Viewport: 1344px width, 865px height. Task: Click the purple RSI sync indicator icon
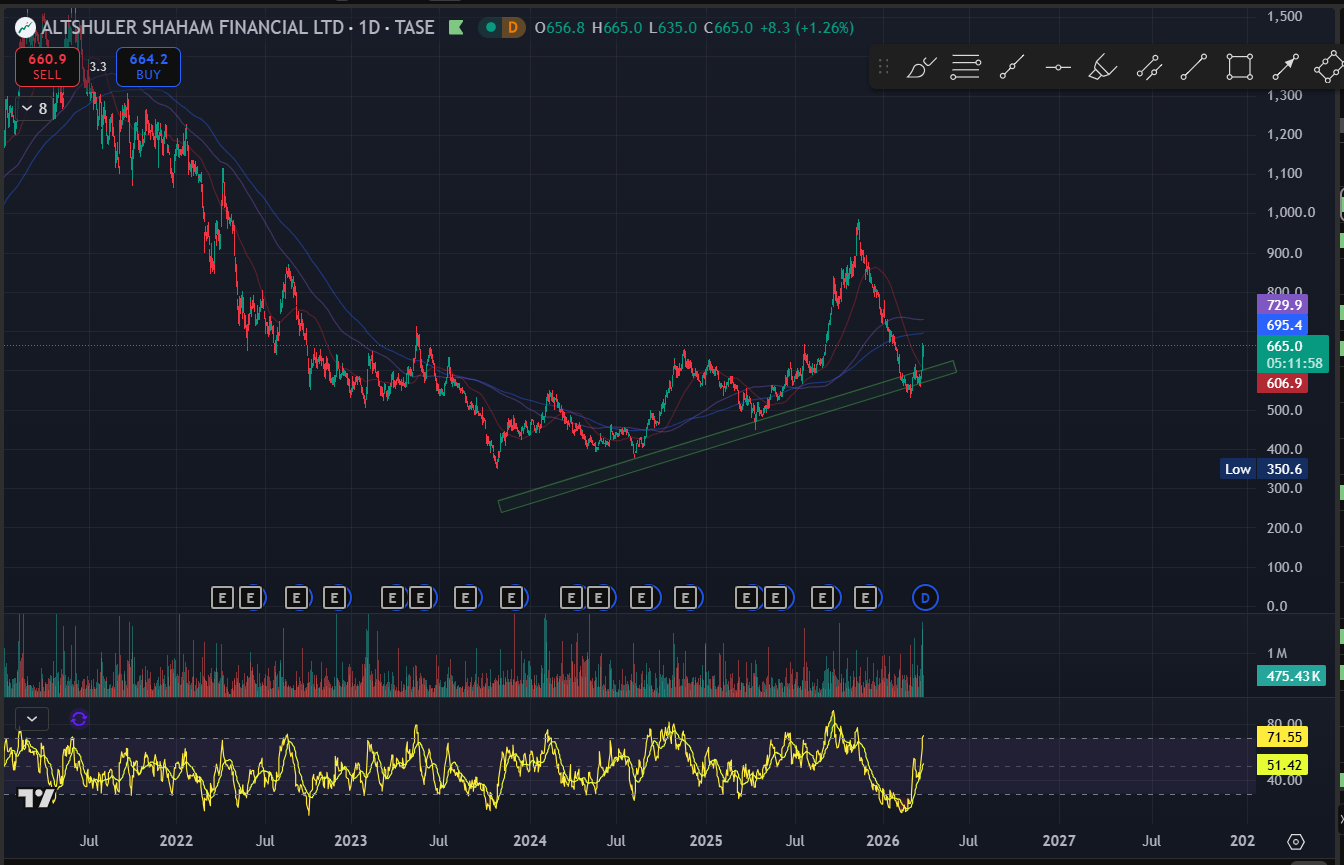pyautogui.click(x=79, y=718)
